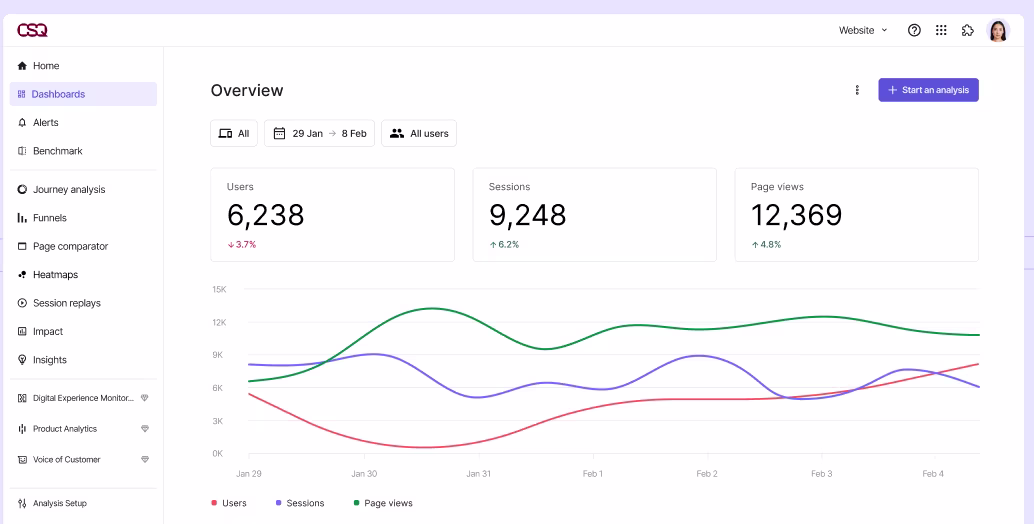Click the Page views metric card
Image resolution: width=1034 pixels, height=524 pixels.
[x=857, y=215]
